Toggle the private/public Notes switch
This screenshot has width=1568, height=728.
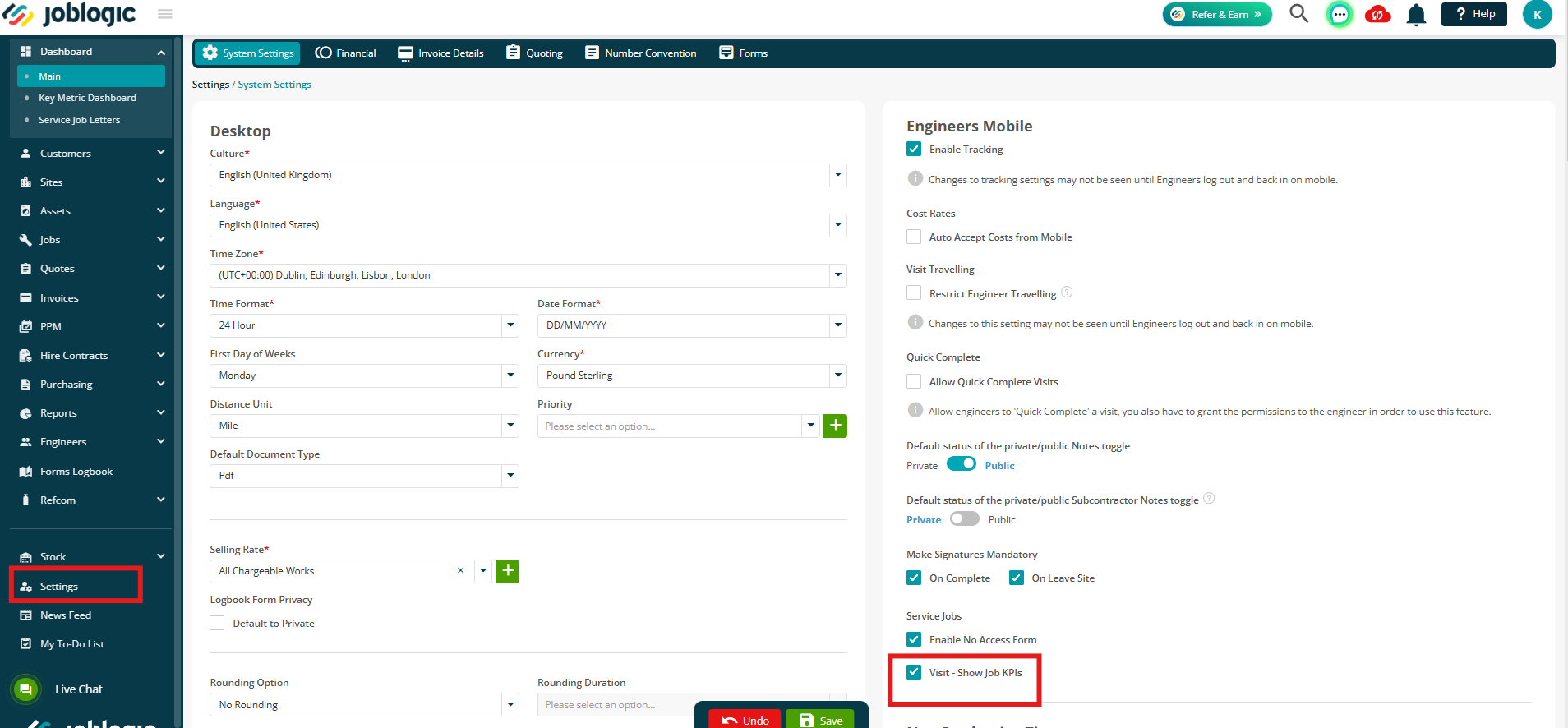pyautogui.click(x=962, y=464)
